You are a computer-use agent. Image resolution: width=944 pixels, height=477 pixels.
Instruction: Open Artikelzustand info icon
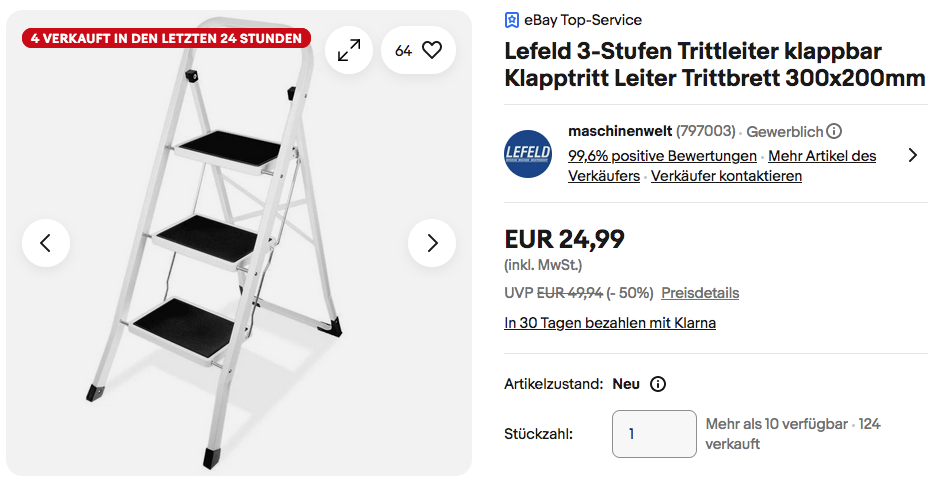tap(658, 384)
